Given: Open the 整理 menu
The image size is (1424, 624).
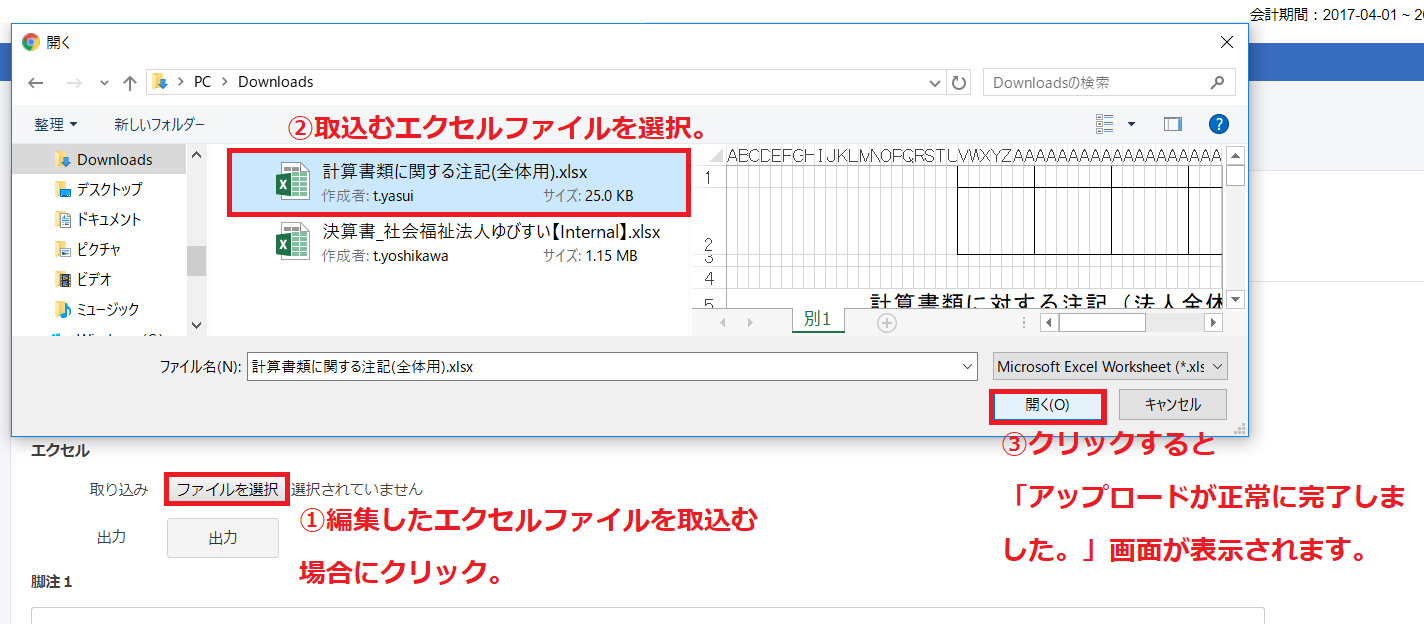Looking at the screenshot, I should coord(56,124).
